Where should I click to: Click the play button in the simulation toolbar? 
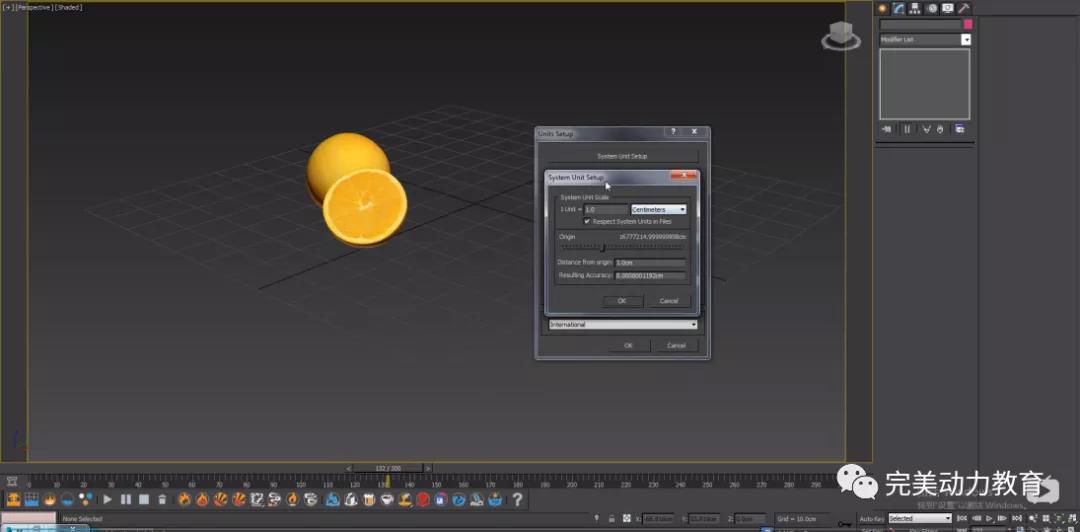pyautogui.click(x=107, y=499)
